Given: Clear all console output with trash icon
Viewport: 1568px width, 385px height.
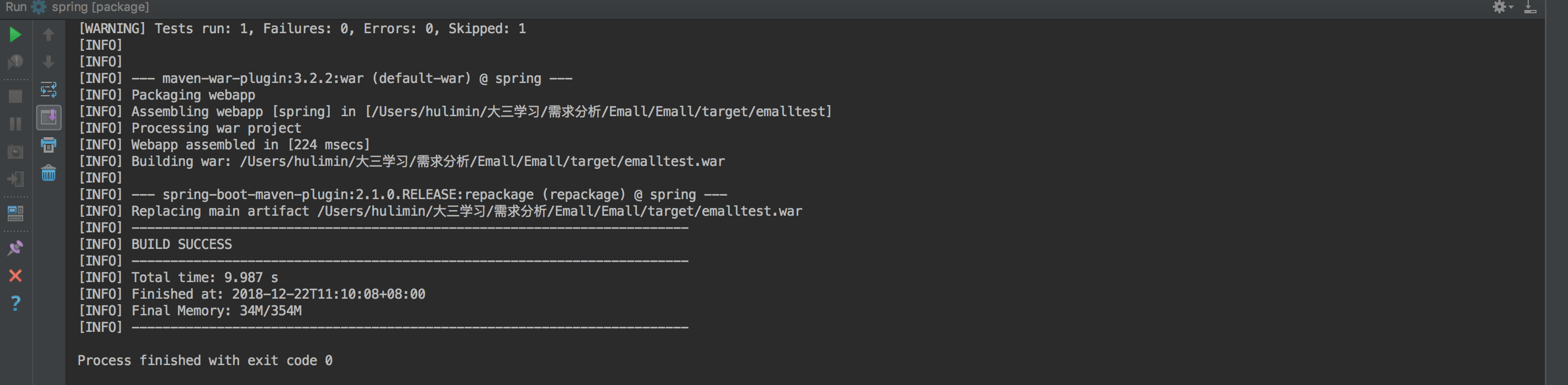Looking at the screenshot, I should click(x=49, y=173).
